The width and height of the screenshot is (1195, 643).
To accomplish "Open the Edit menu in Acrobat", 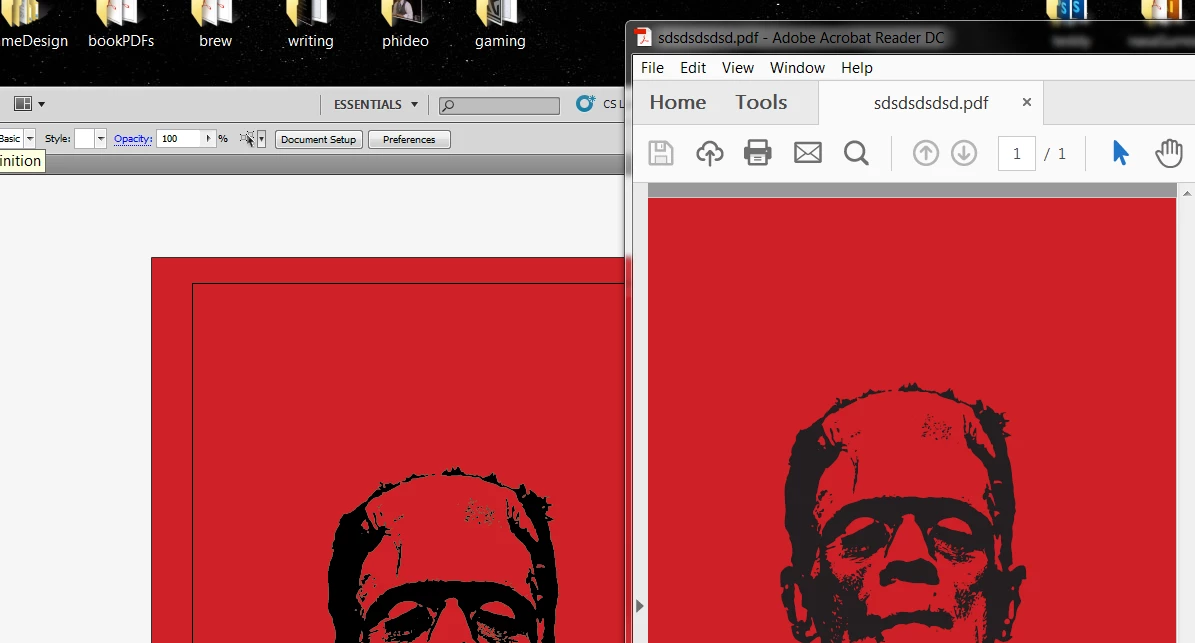I will tap(693, 68).
